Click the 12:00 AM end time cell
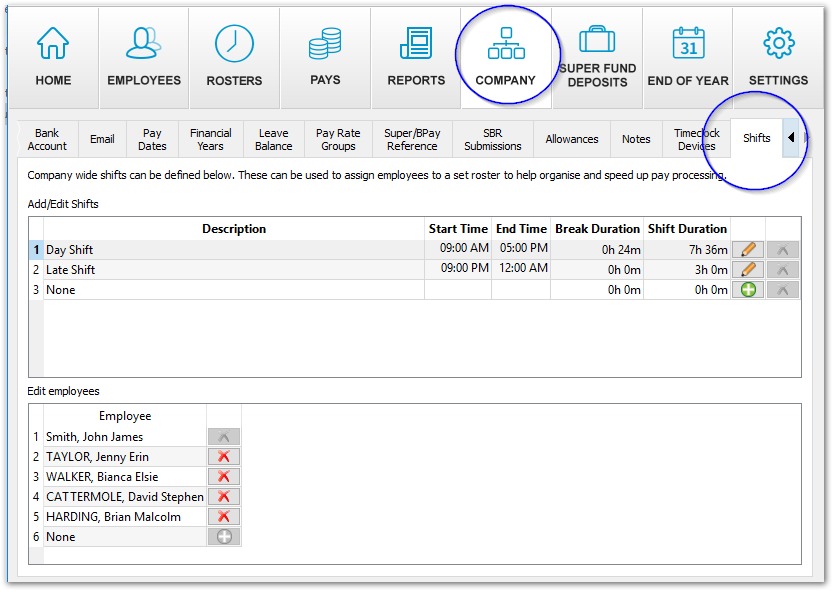This screenshot has width=833, height=591. pyautogui.click(x=521, y=268)
